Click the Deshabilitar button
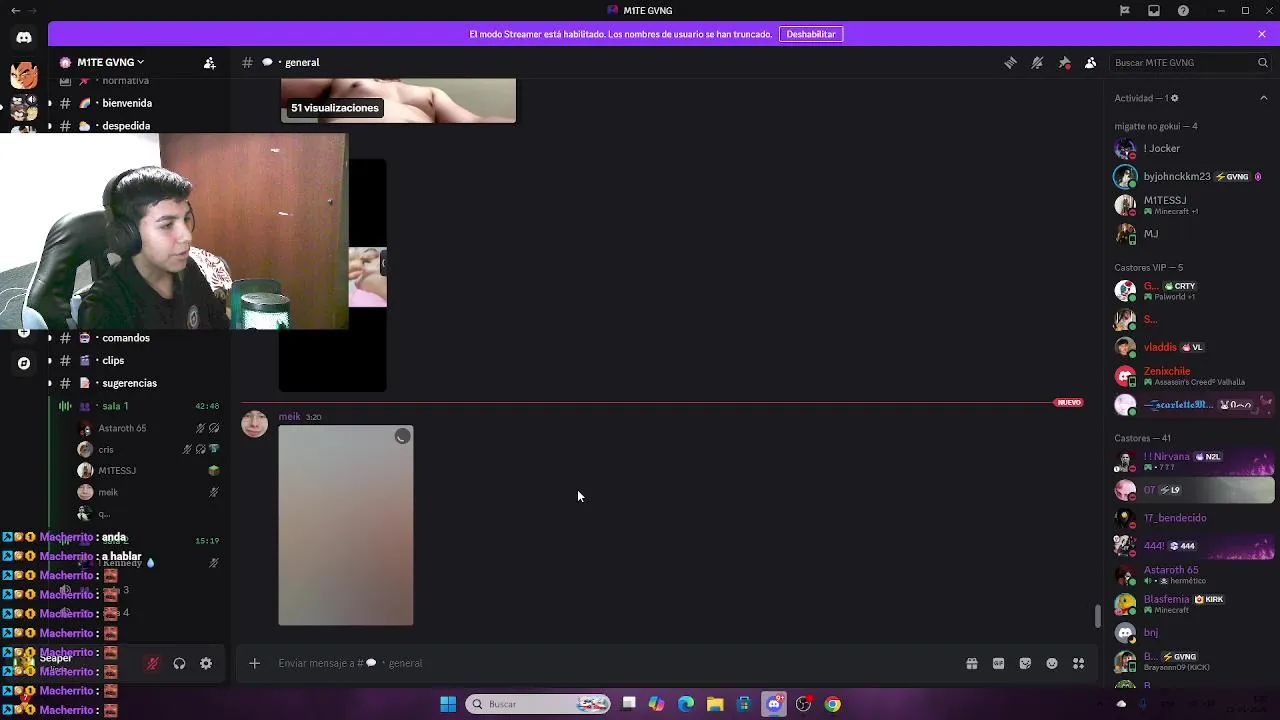Screen dimensions: 1280x720 [x=811, y=34]
